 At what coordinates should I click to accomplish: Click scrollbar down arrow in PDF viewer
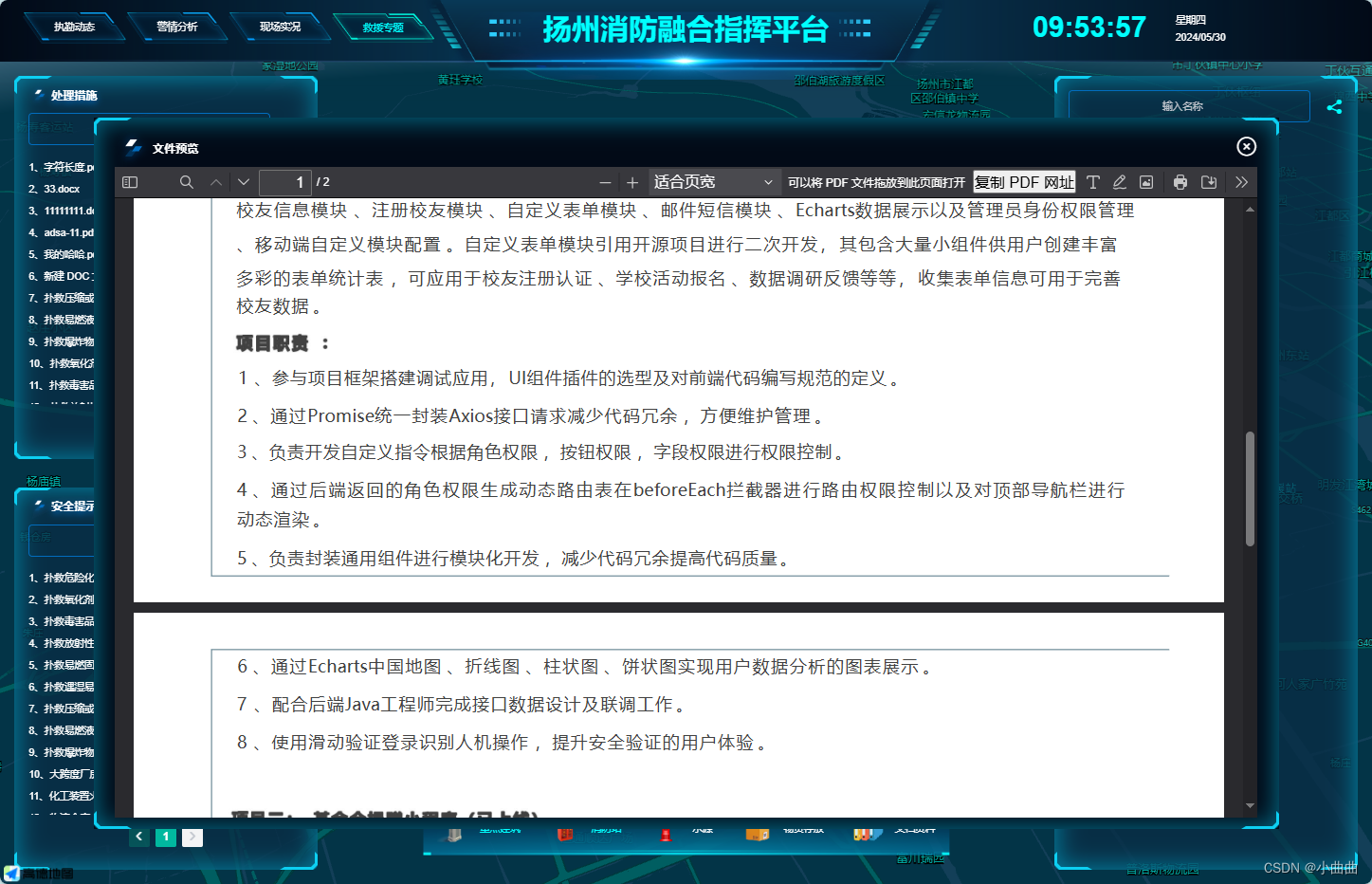click(x=1250, y=805)
